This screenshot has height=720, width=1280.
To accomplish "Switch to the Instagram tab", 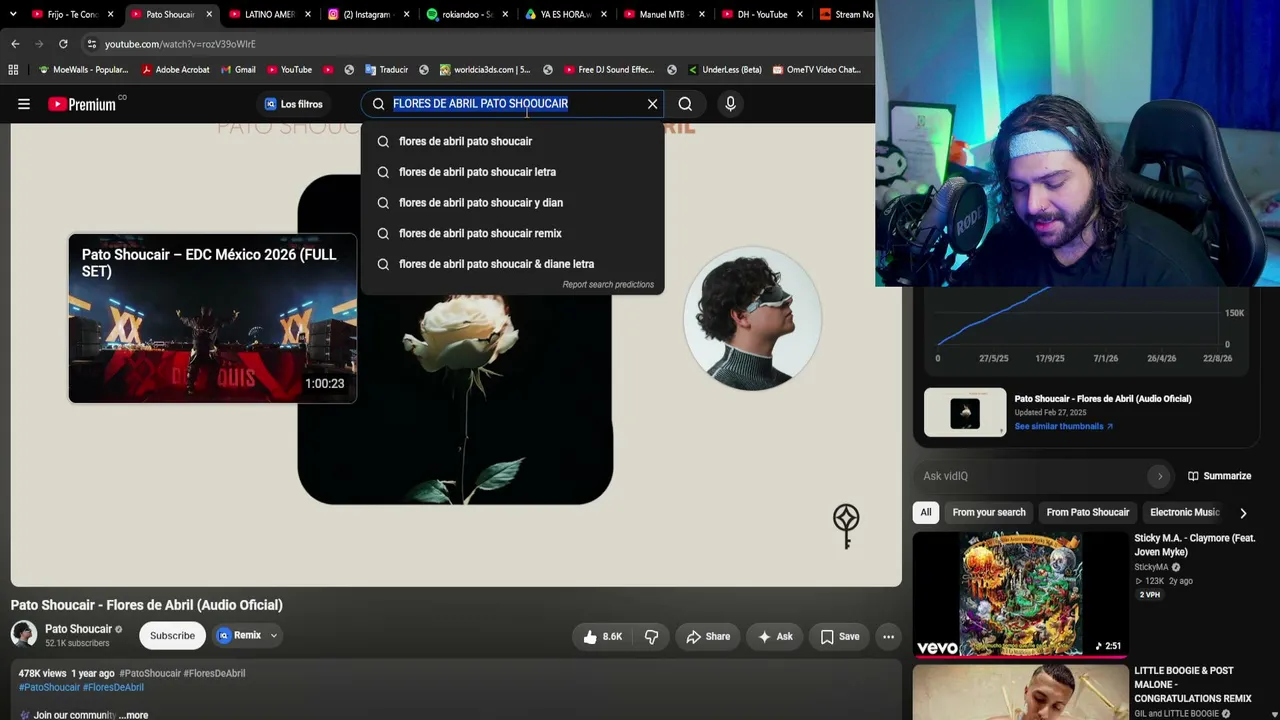I will click(367, 15).
